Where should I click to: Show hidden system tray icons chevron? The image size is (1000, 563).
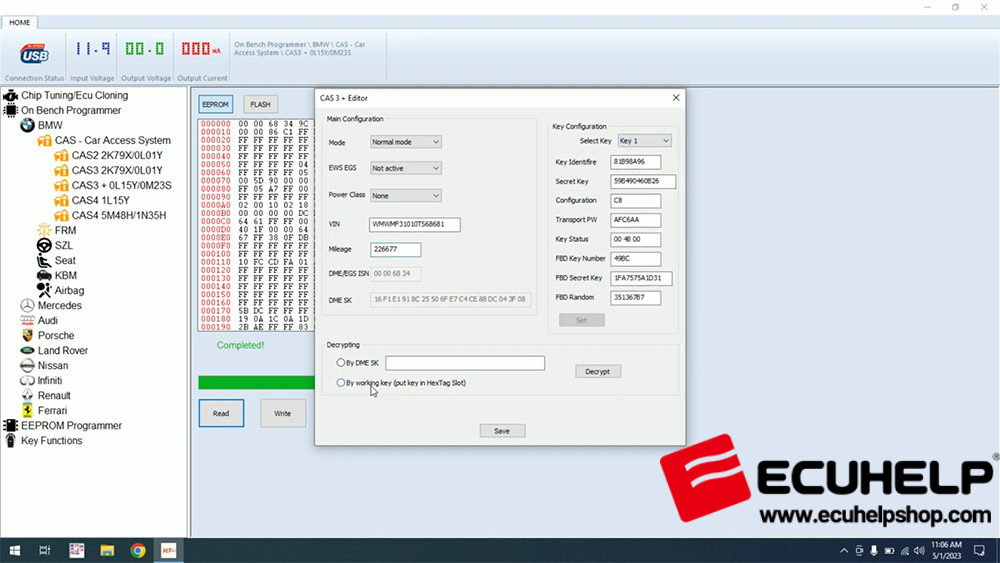click(x=844, y=550)
